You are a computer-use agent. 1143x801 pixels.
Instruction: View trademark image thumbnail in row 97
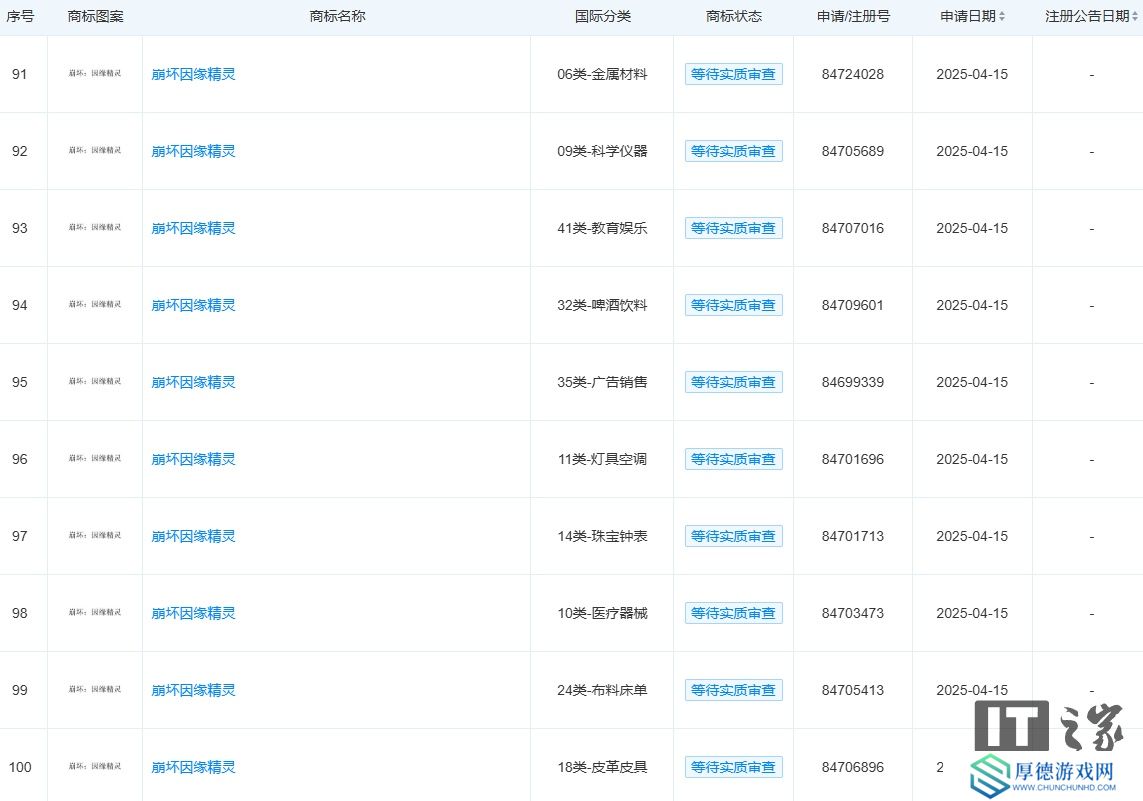coord(95,536)
